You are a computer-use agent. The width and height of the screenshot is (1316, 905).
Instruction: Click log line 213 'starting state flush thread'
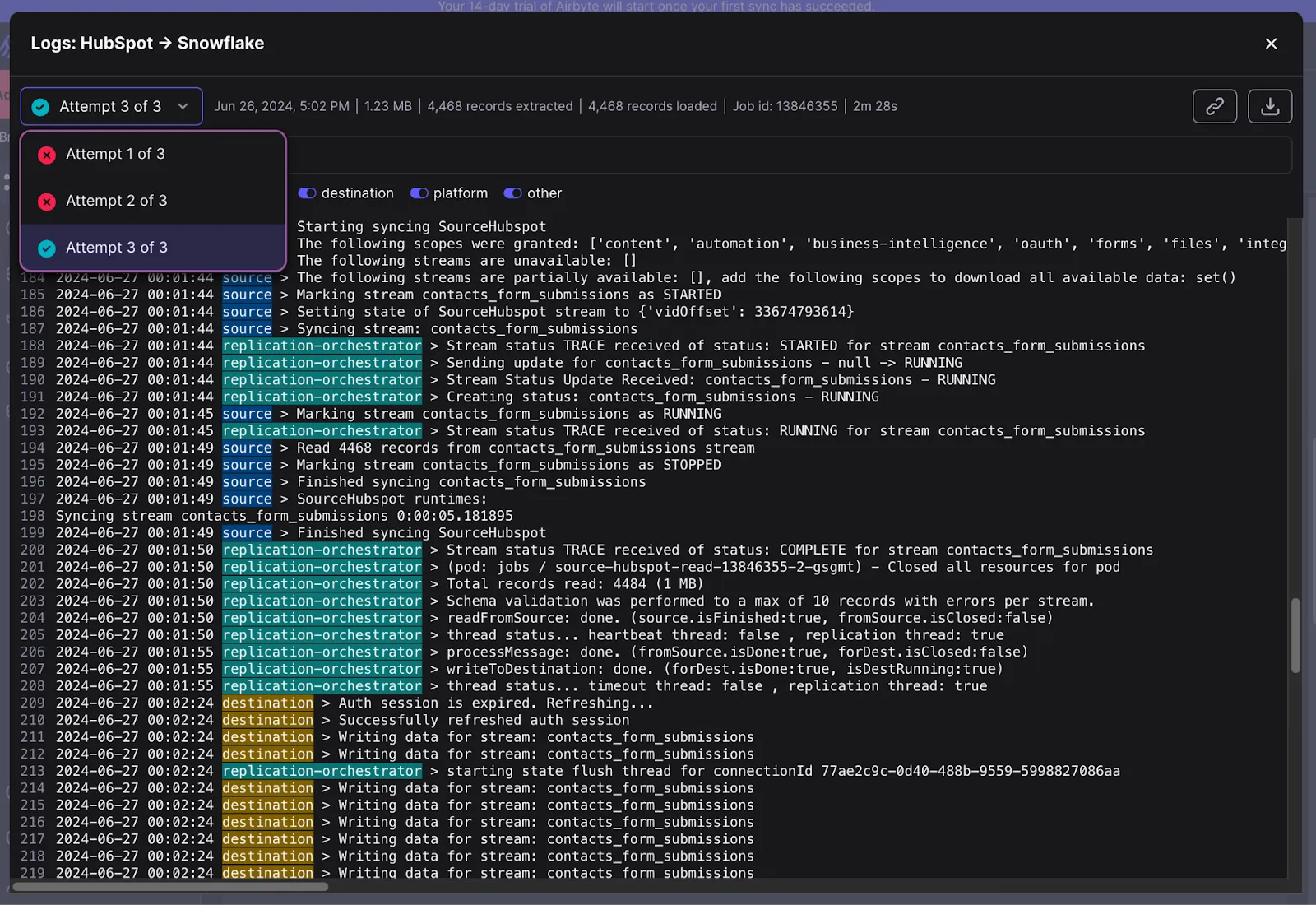[570, 771]
